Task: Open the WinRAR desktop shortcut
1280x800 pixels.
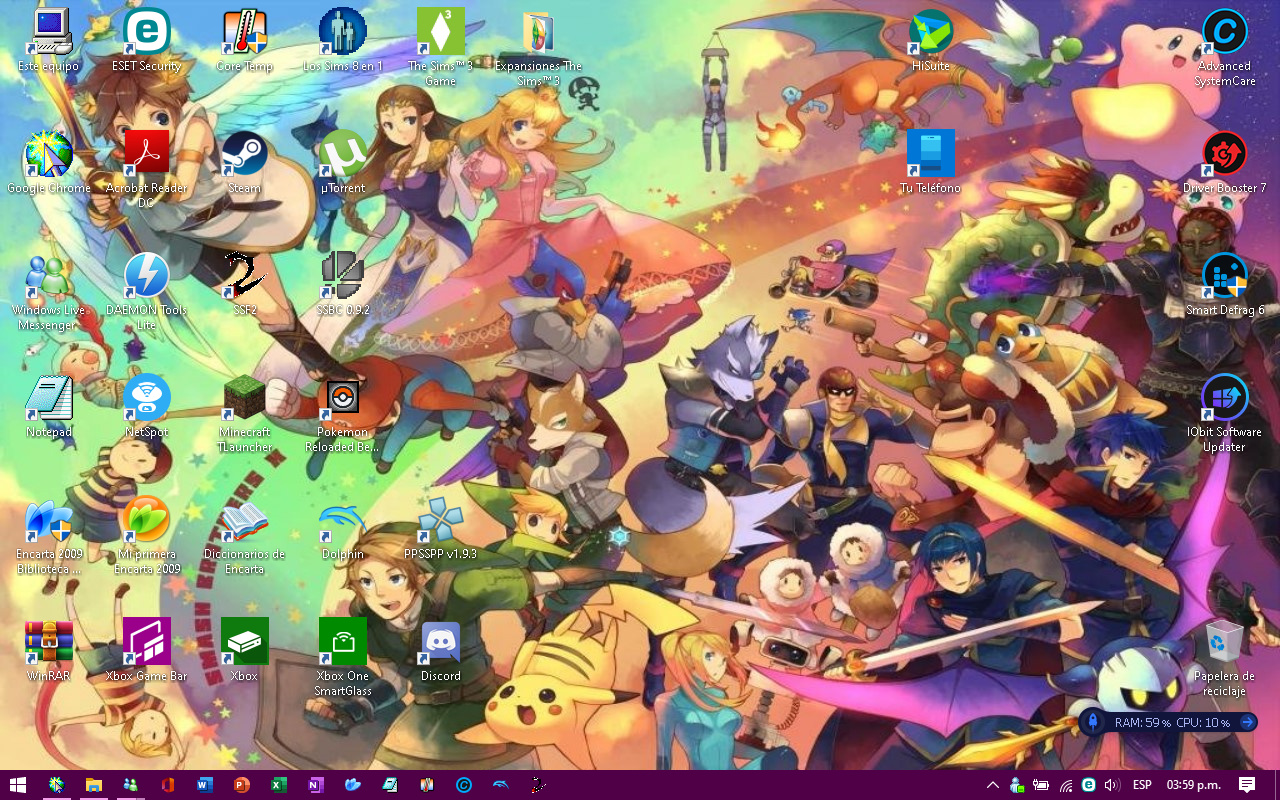Action: (49, 651)
